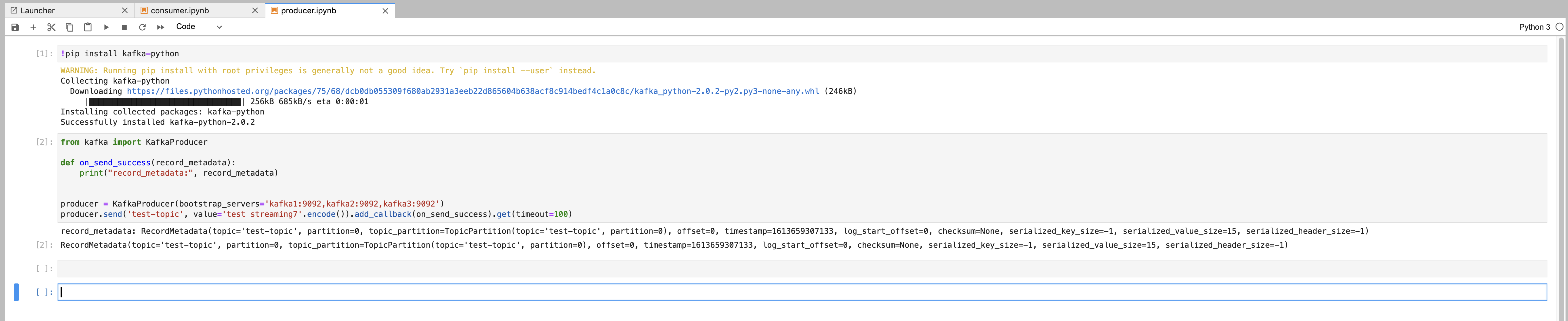Click the 'Installing collected packages' output line
The image size is (1568, 321).
(162, 112)
